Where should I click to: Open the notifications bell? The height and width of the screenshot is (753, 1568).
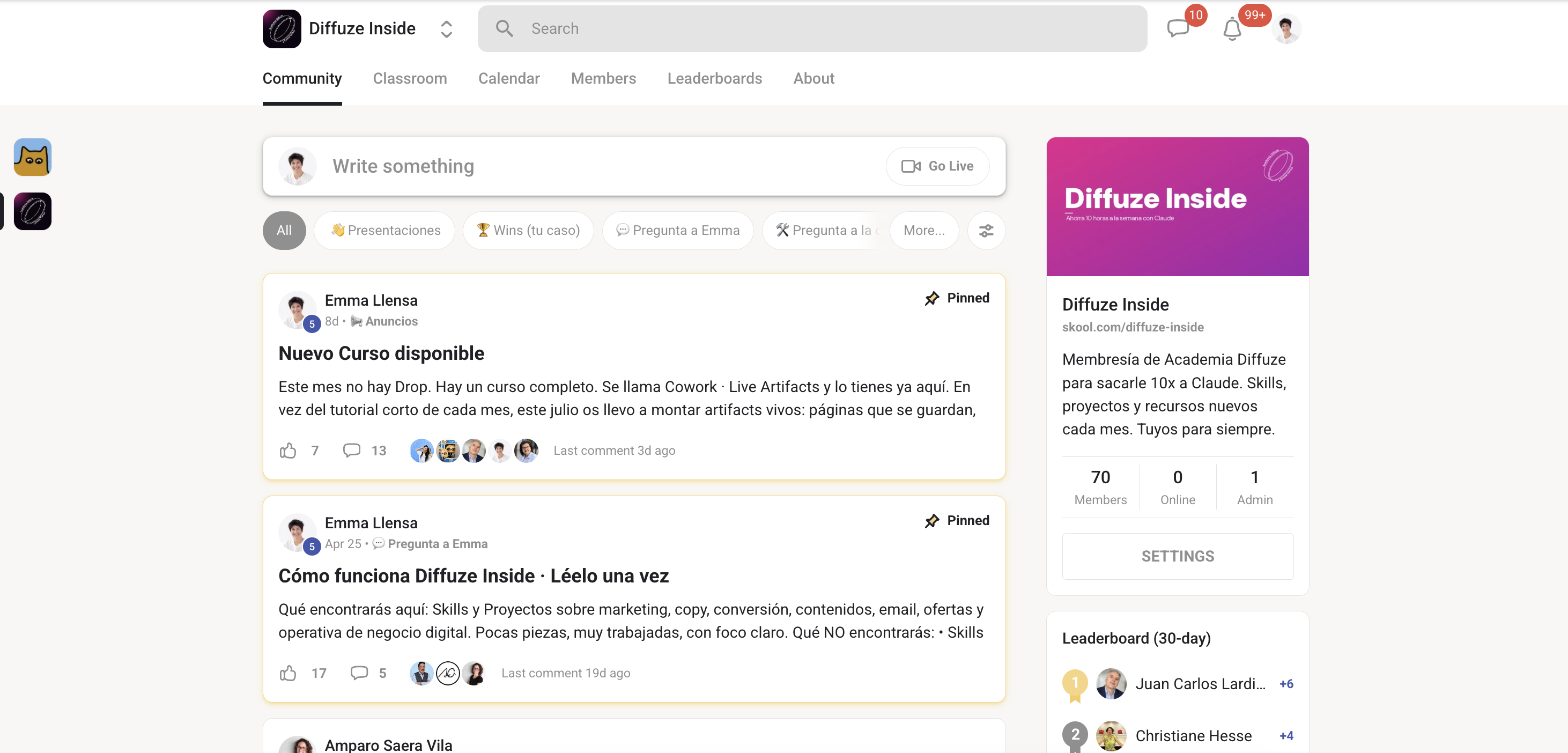(1232, 28)
